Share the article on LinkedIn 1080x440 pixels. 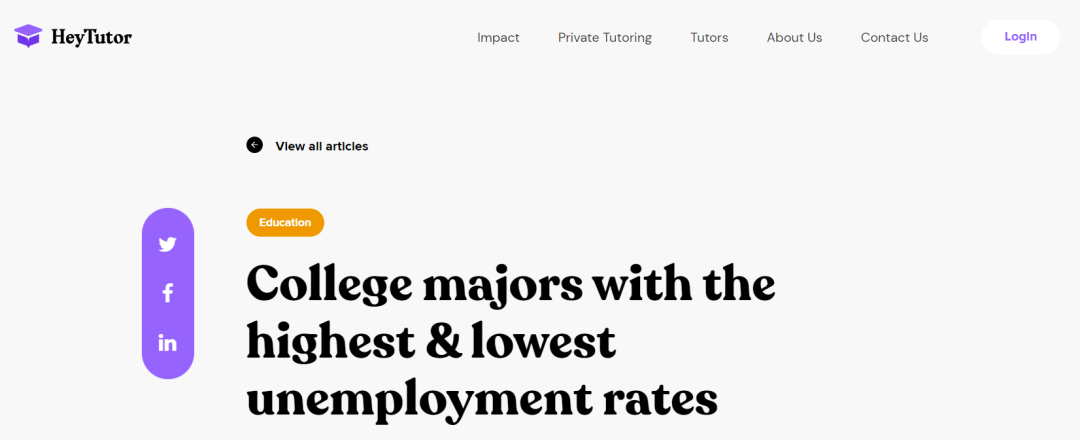tap(167, 343)
